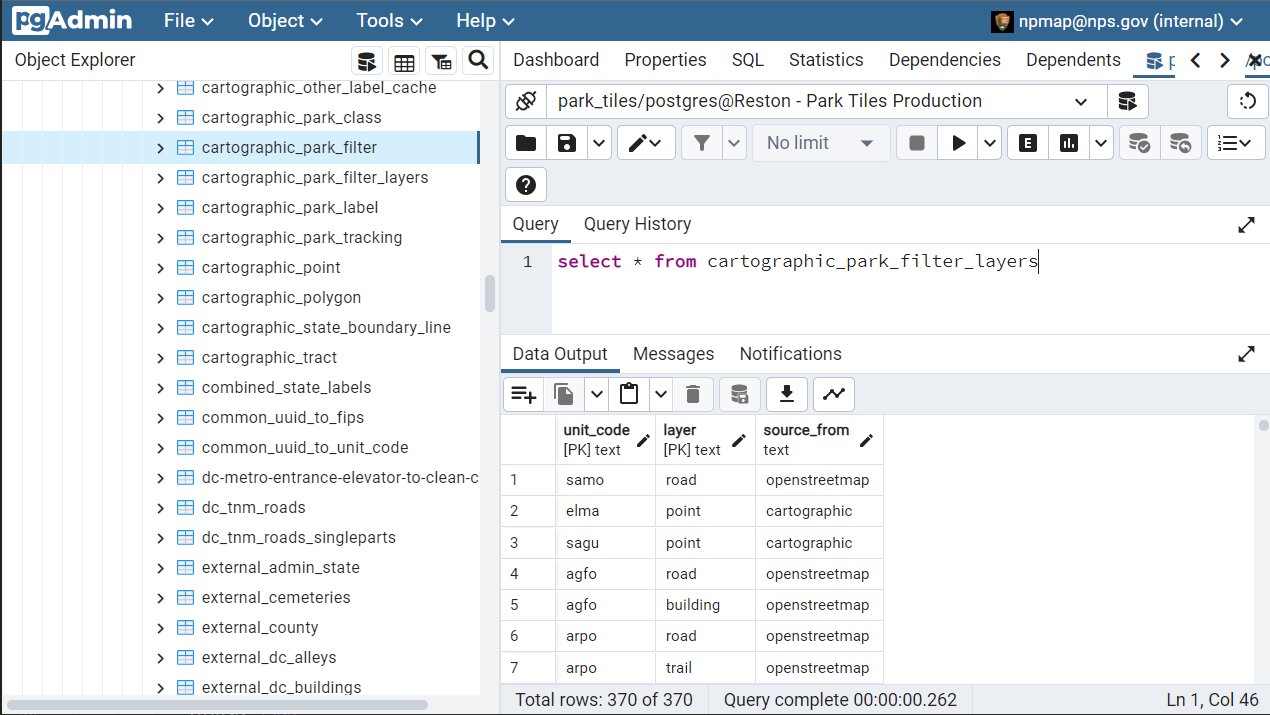
Task: Click the Explain Analyze chart icon
Action: pos(1069,143)
